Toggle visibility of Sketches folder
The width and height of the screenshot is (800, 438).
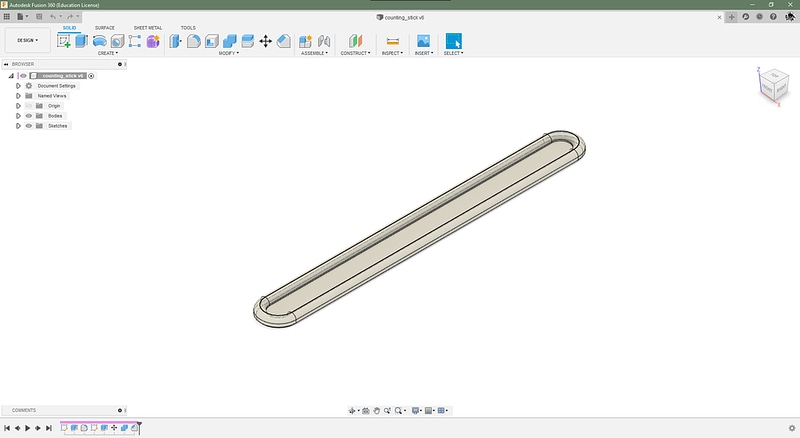click(x=29, y=126)
